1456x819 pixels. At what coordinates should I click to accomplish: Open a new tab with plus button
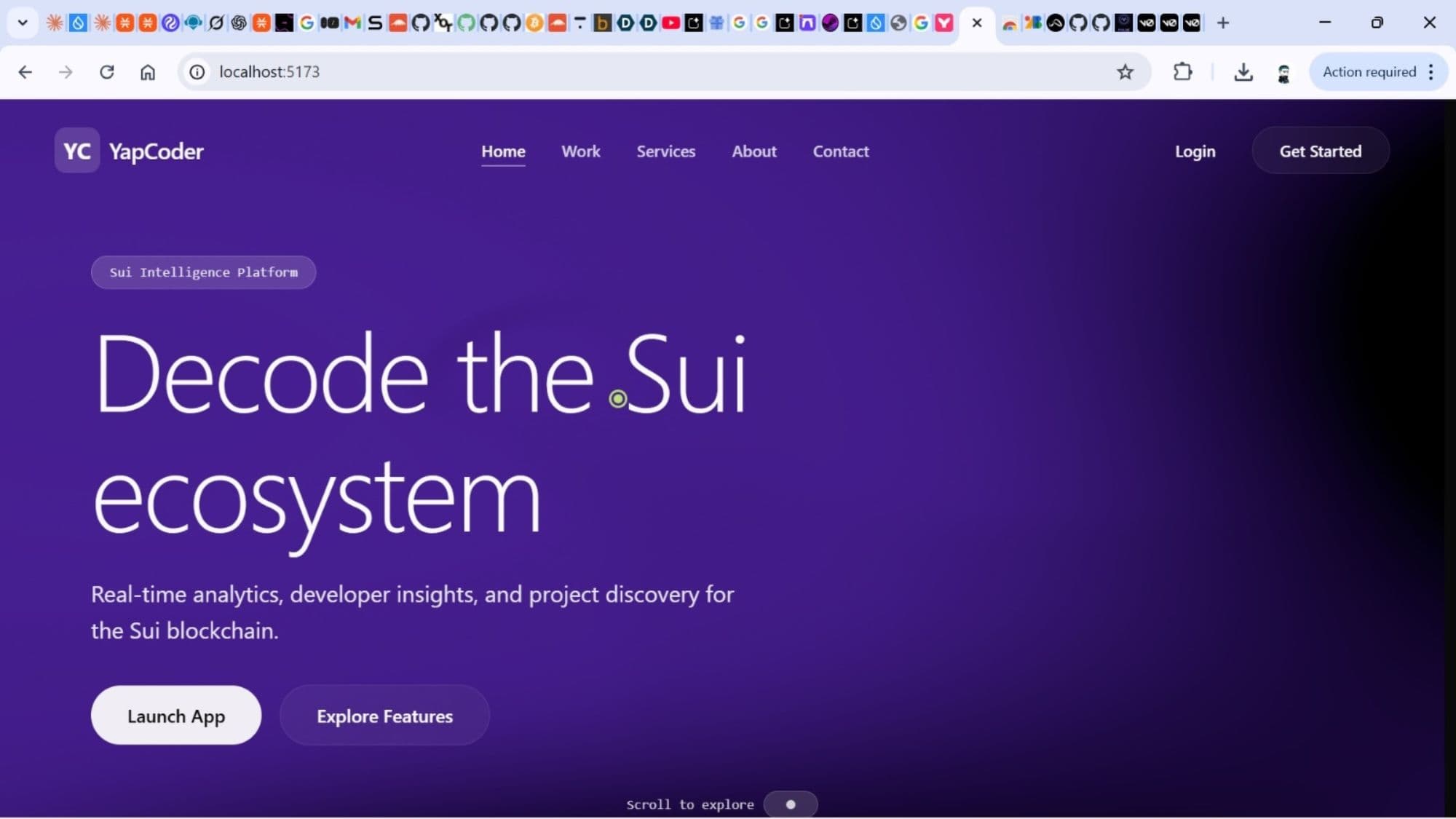1223,23
